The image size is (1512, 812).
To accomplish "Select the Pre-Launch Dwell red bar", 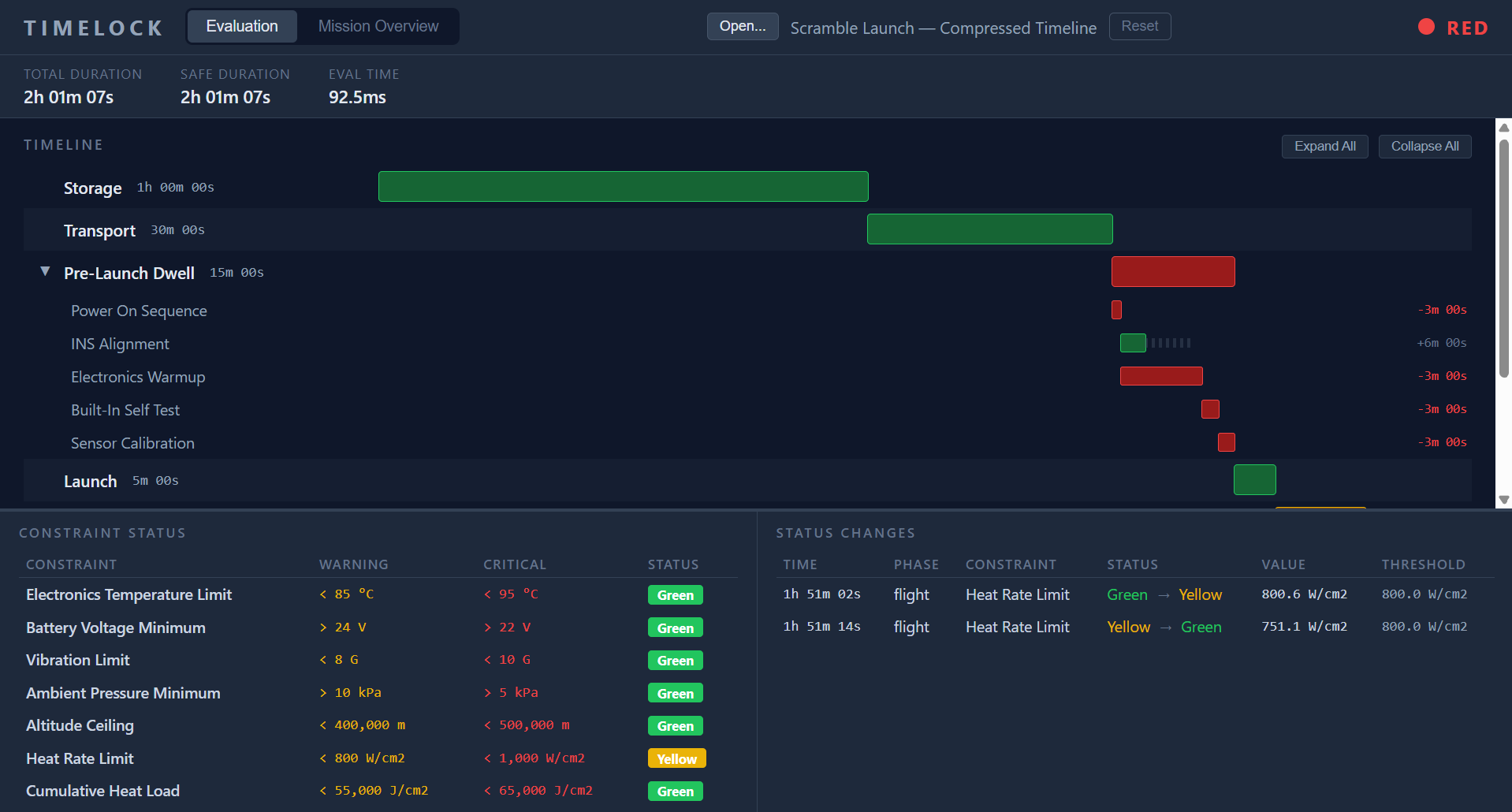I will 1173,272.
